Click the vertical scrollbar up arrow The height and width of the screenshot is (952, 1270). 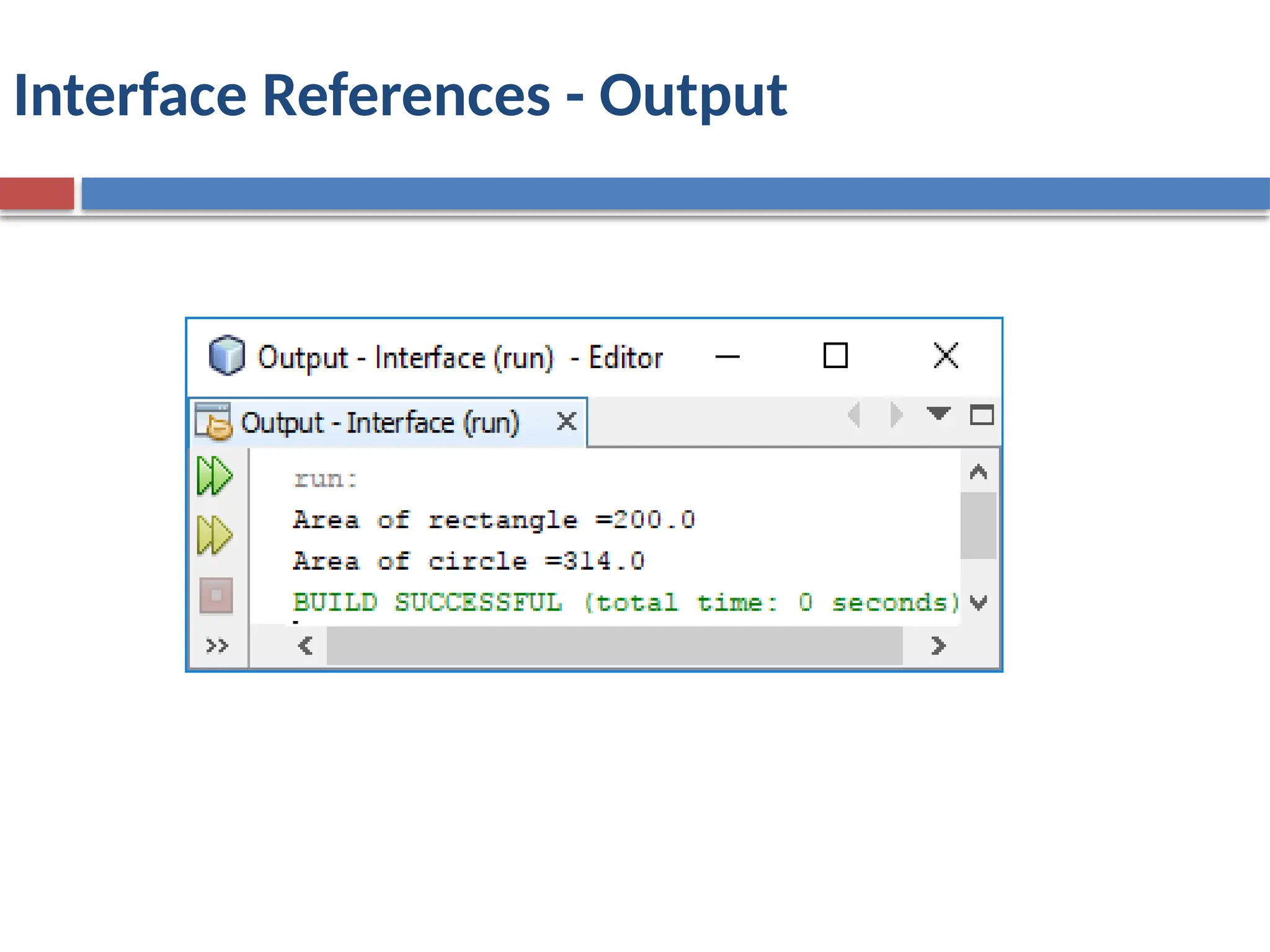tap(979, 472)
